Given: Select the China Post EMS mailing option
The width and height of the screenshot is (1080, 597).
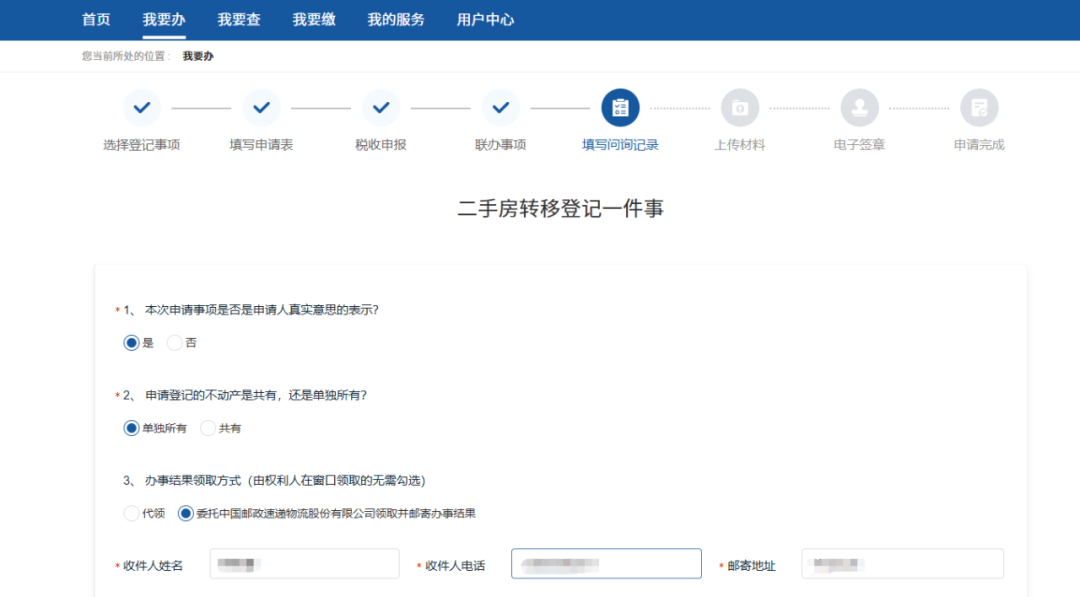Looking at the screenshot, I should coord(186,514).
